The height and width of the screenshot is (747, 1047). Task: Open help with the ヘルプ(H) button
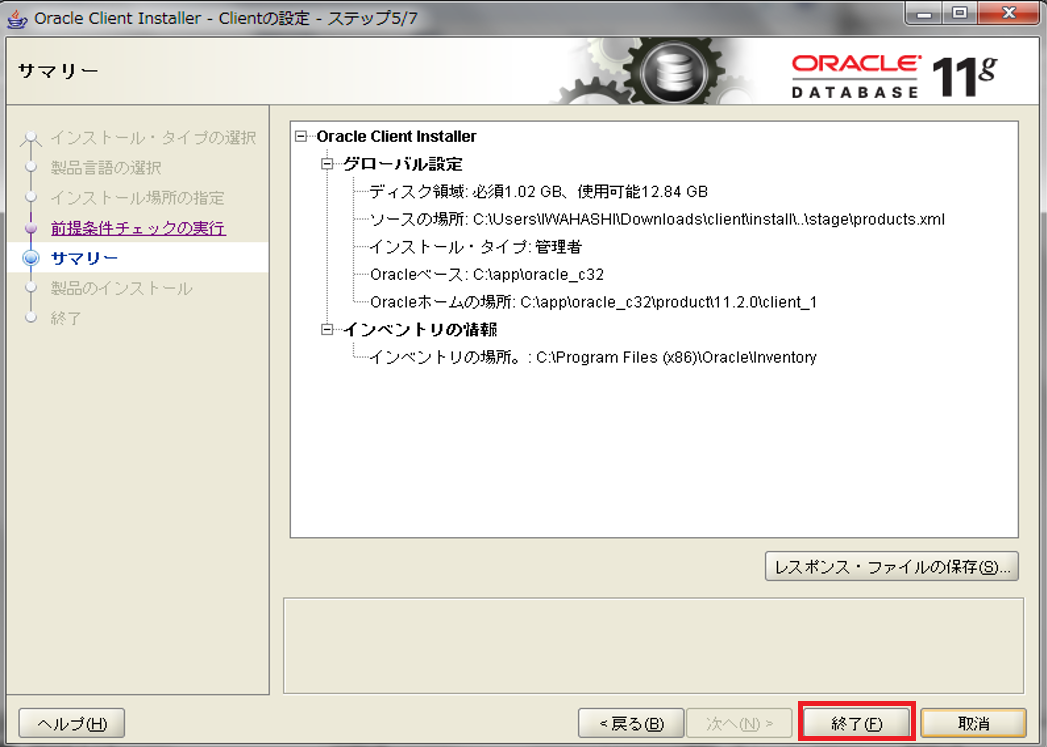[71, 723]
